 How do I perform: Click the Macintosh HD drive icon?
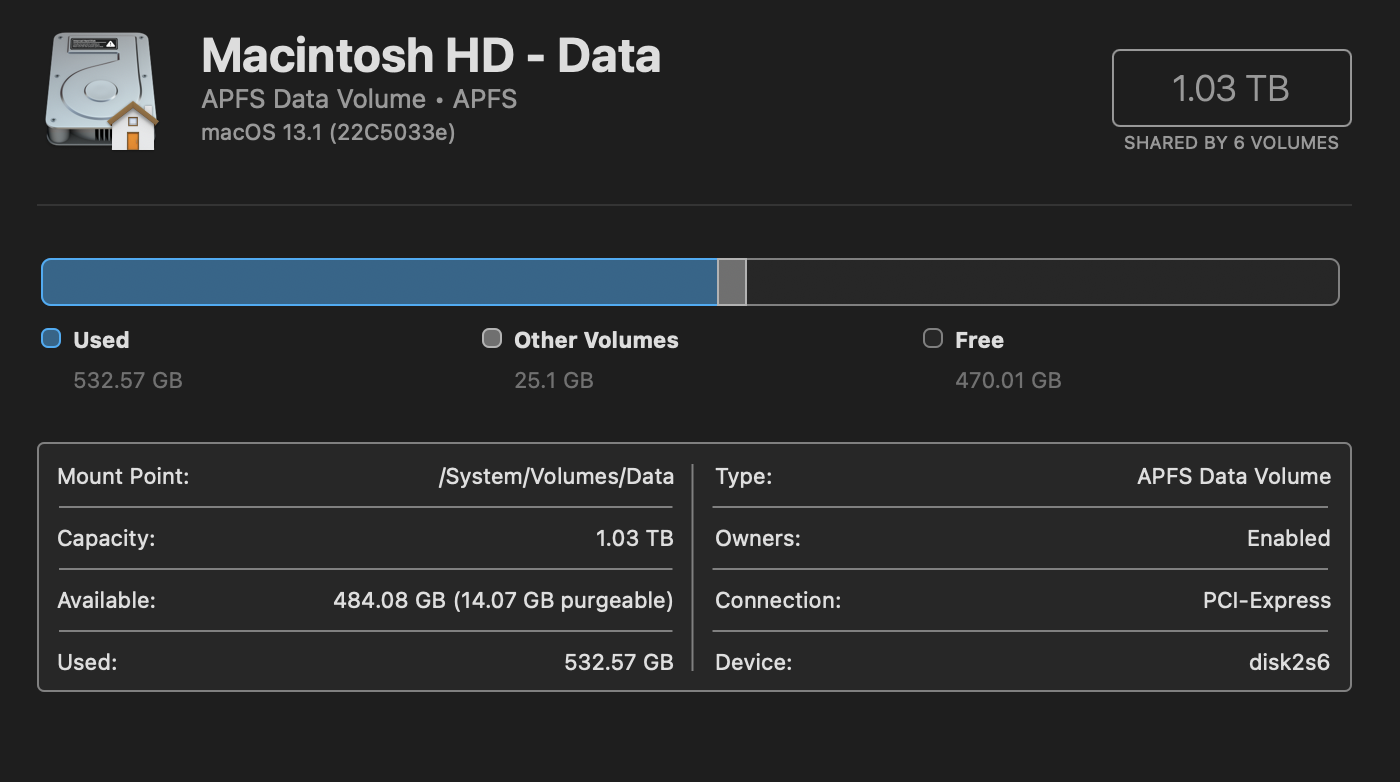(102, 91)
